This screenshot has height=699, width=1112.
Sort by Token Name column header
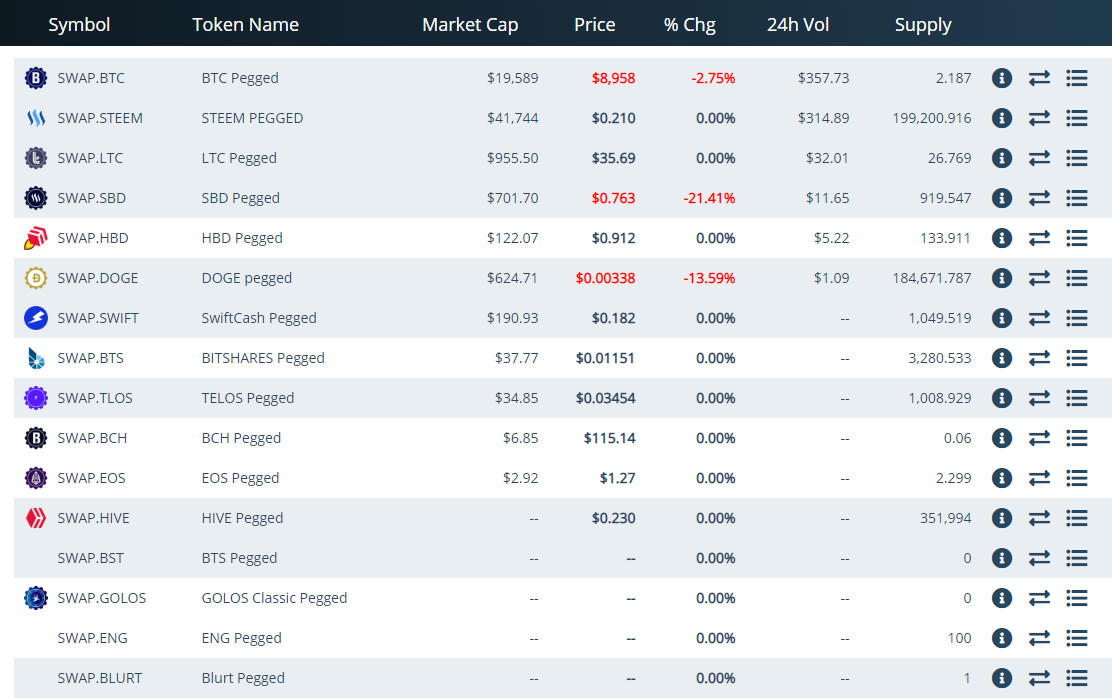pyautogui.click(x=245, y=25)
